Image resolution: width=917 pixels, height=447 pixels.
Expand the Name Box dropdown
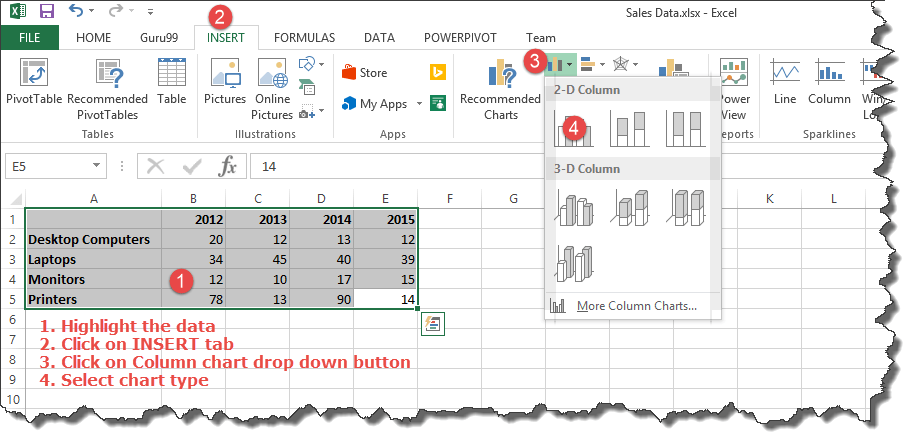point(96,166)
